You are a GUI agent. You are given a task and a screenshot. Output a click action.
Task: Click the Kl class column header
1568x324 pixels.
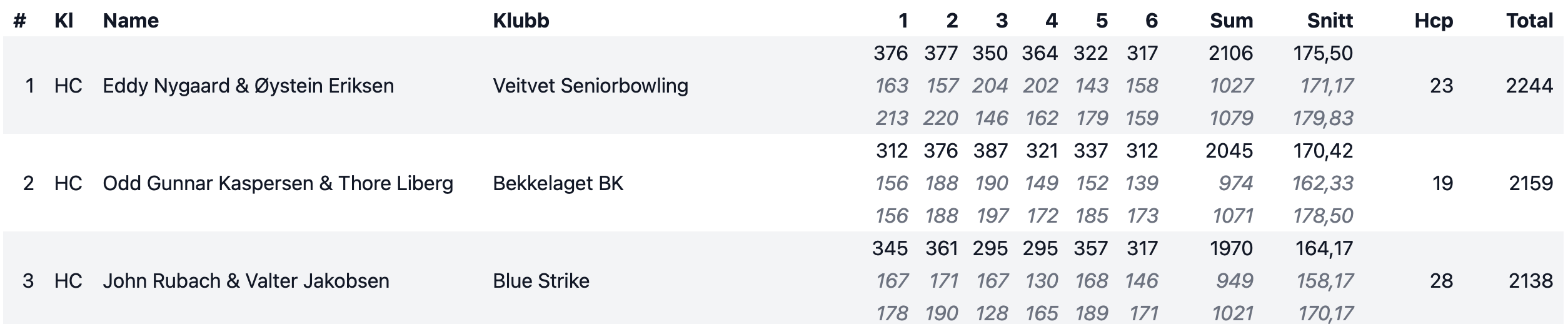click(x=64, y=21)
